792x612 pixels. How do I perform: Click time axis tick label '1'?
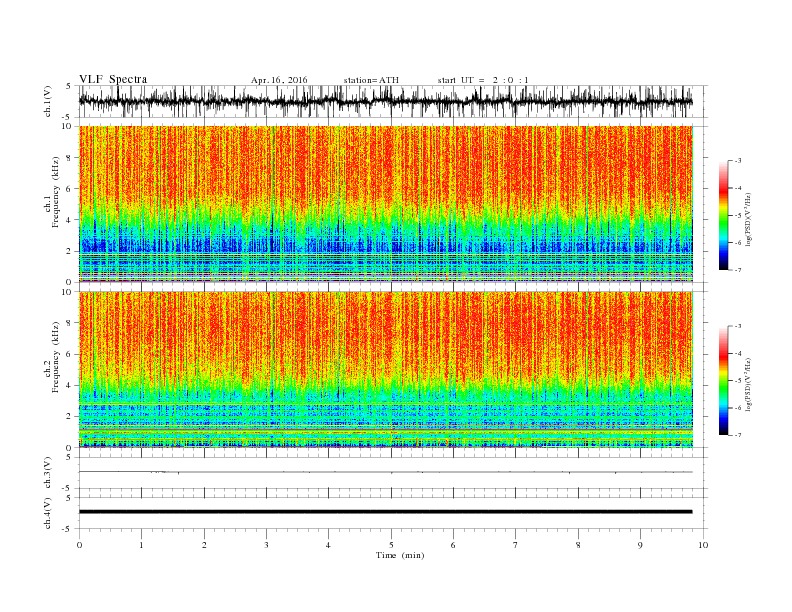(141, 545)
